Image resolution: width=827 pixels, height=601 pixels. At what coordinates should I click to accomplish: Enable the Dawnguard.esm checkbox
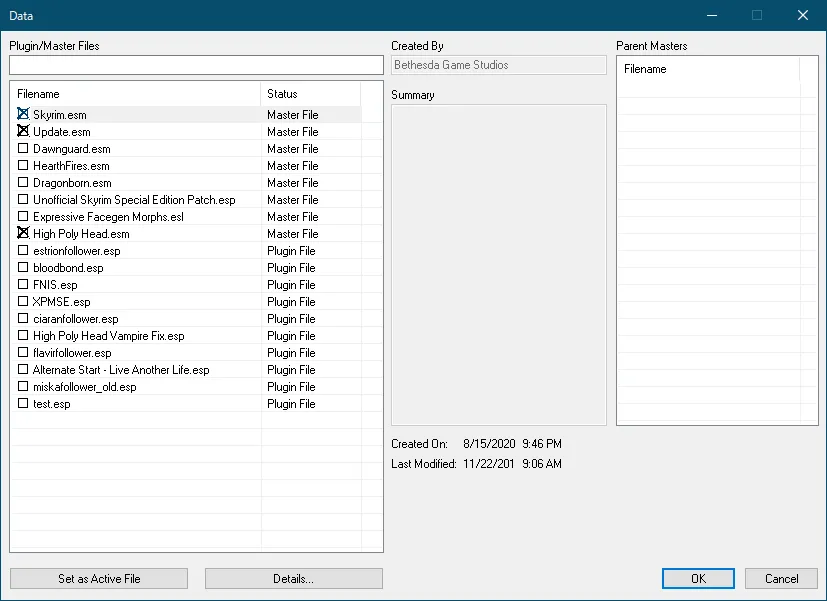[x=23, y=149]
